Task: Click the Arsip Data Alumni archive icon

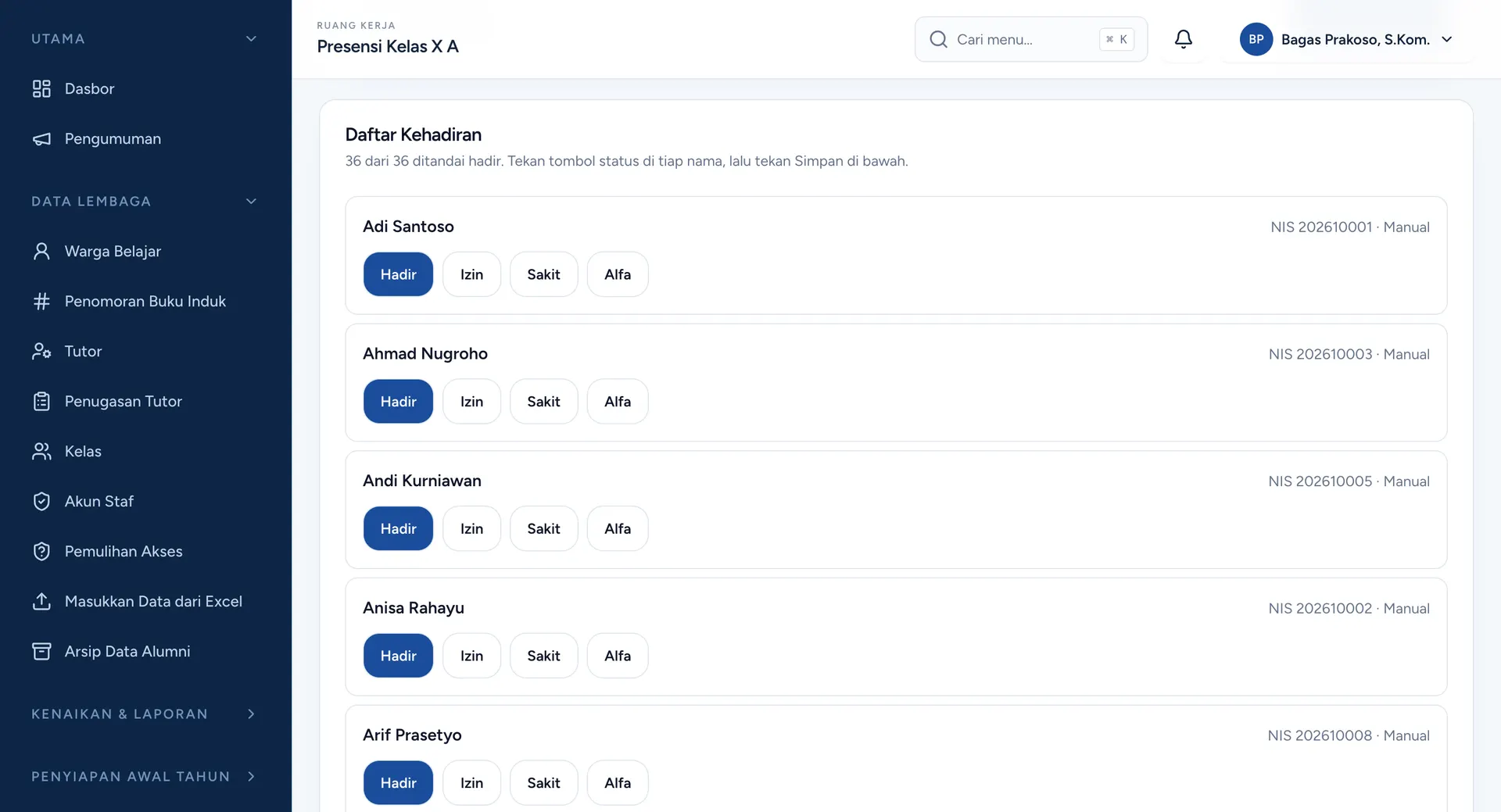Action: (41, 651)
